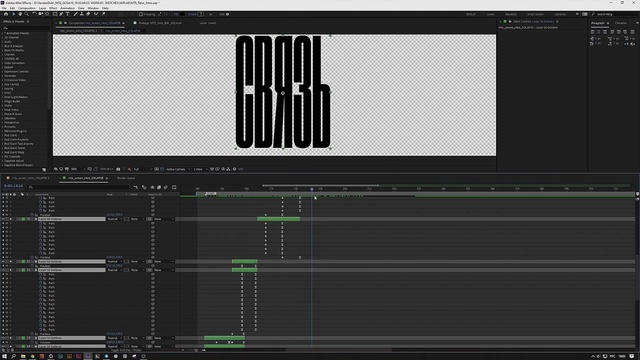Open the Composition menu
This screenshot has width=640, height=360.
pos(27,8)
